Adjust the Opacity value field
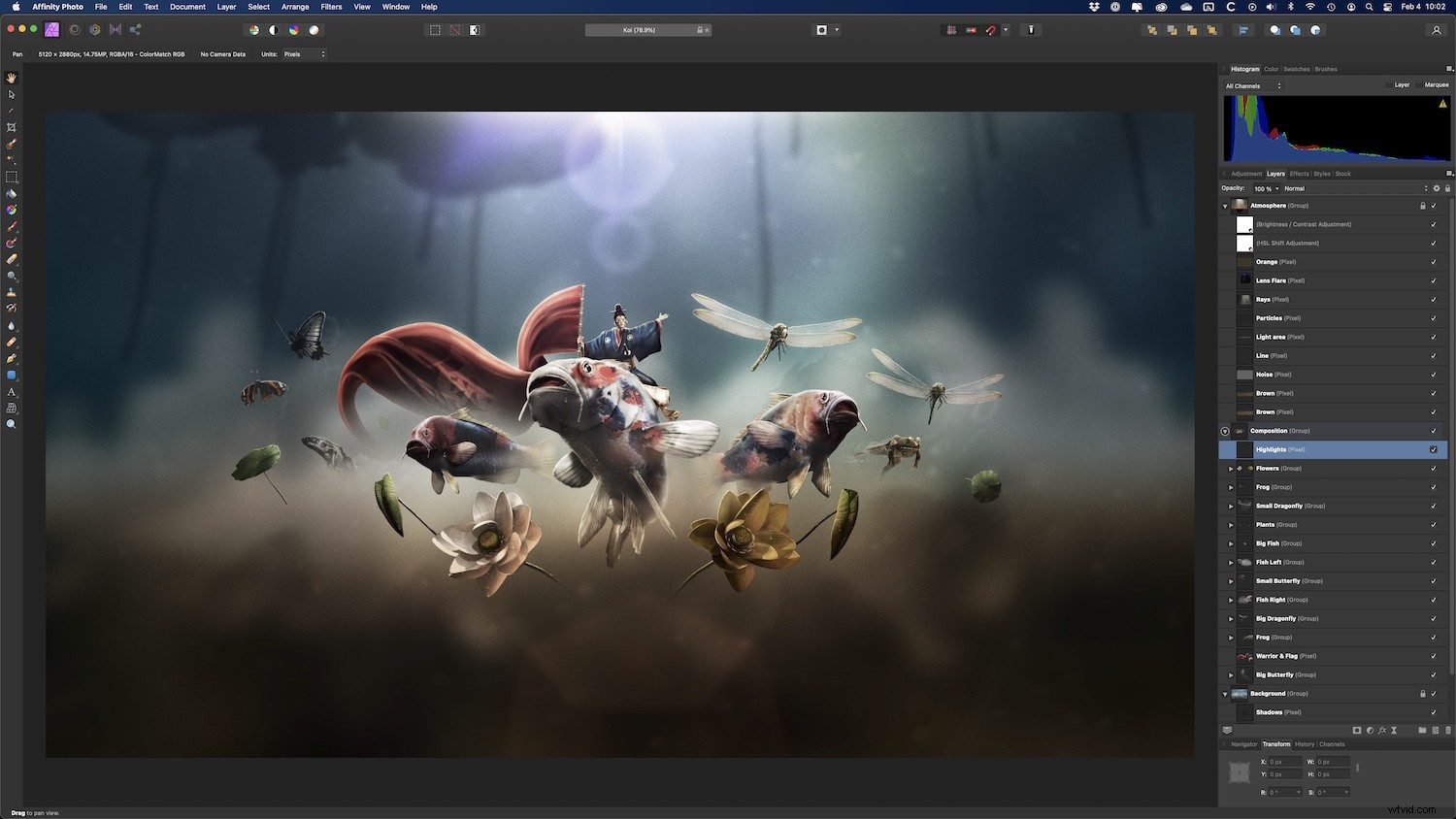The width and height of the screenshot is (1456, 819). pyautogui.click(x=1264, y=188)
